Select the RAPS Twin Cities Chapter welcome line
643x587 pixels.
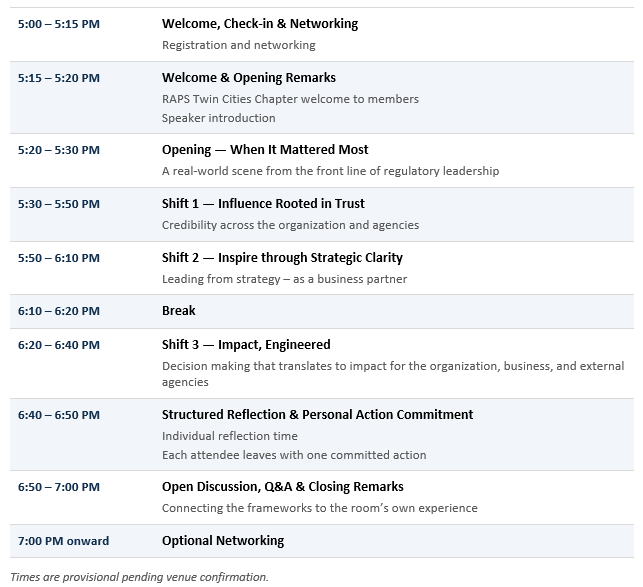290,99
